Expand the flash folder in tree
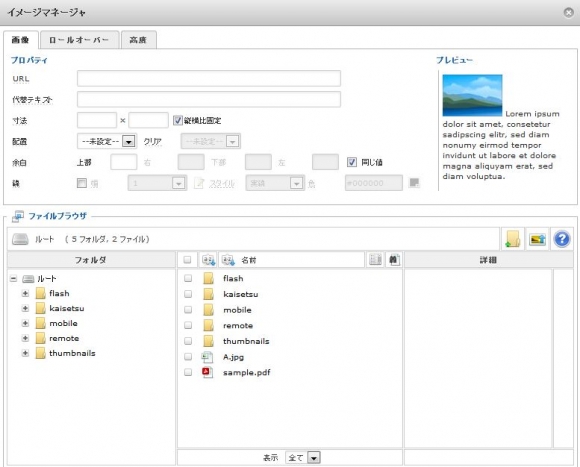This screenshot has width=580, height=467. click(x=25, y=294)
